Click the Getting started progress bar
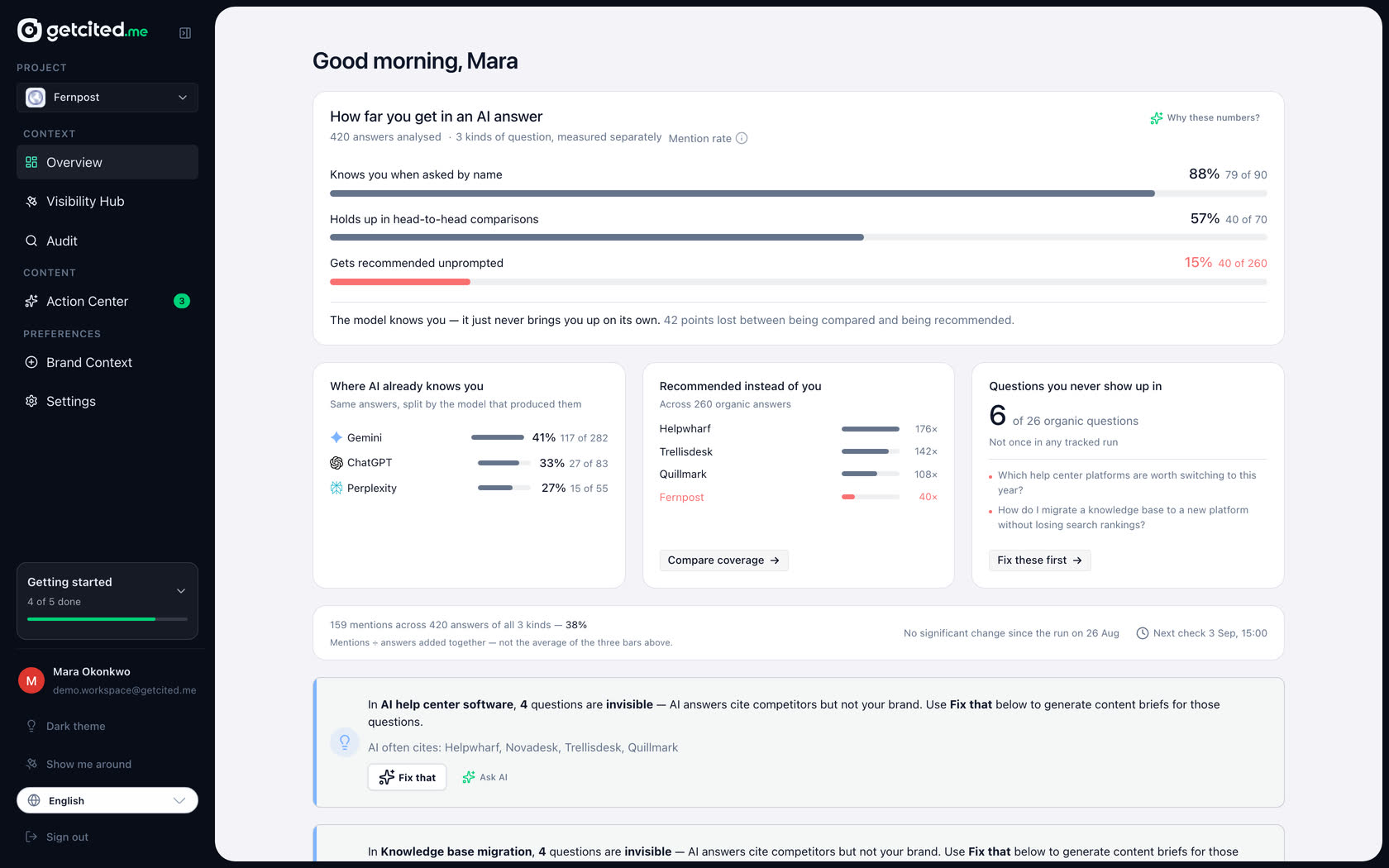 tap(107, 619)
